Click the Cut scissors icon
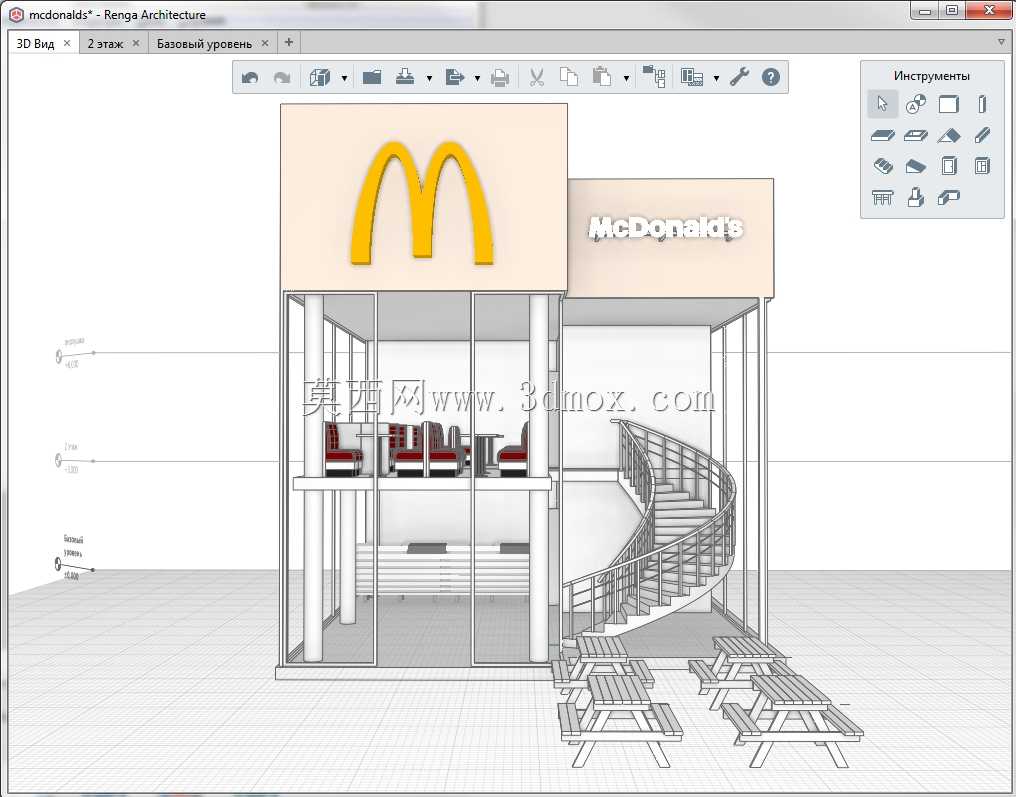1016x797 pixels. click(537, 78)
